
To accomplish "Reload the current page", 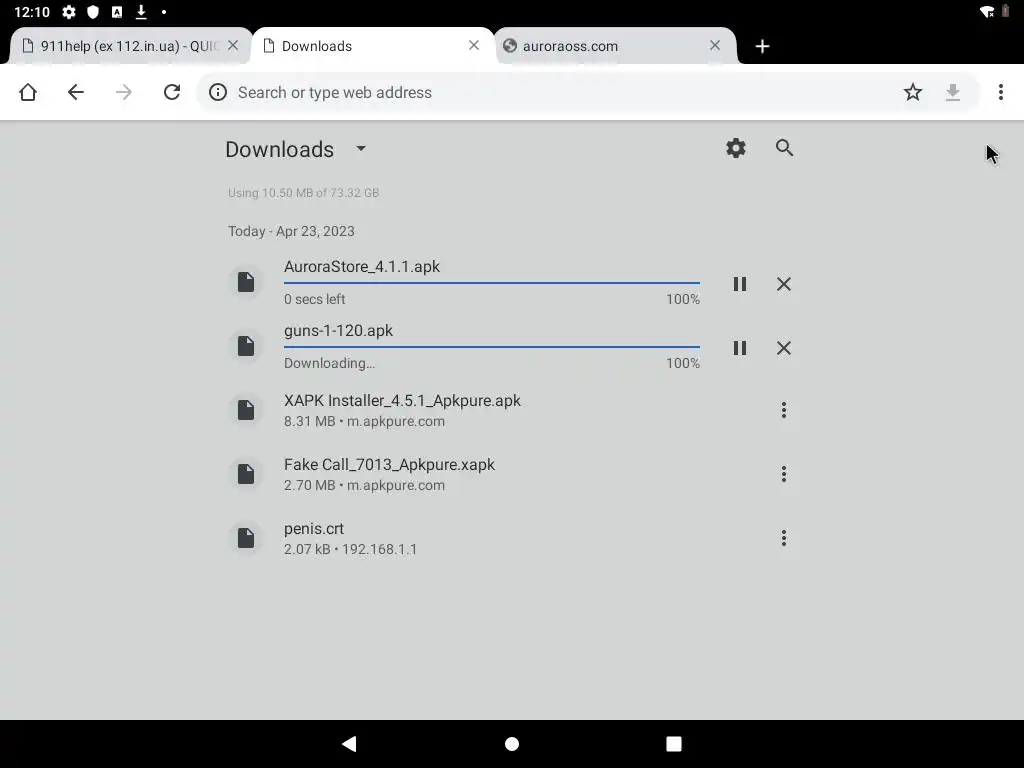I will click(x=172, y=92).
